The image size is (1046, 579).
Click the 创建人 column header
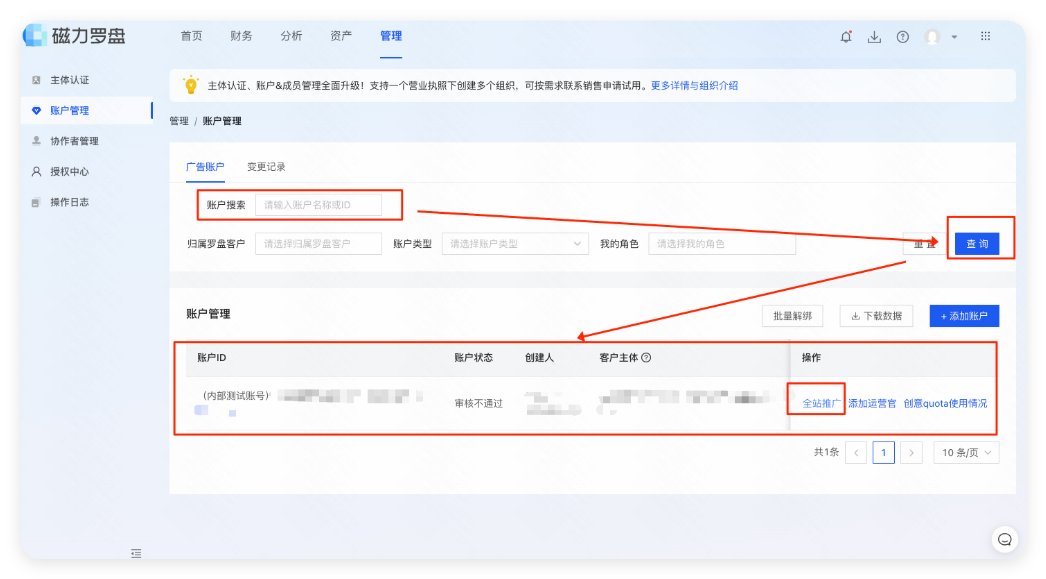(539, 358)
